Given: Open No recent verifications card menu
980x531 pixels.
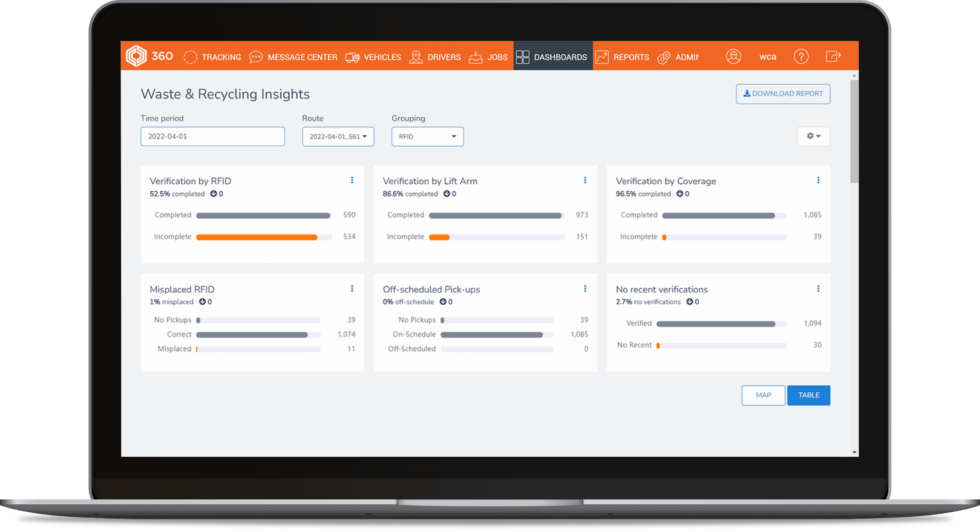Looking at the screenshot, I should coord(818,289).
